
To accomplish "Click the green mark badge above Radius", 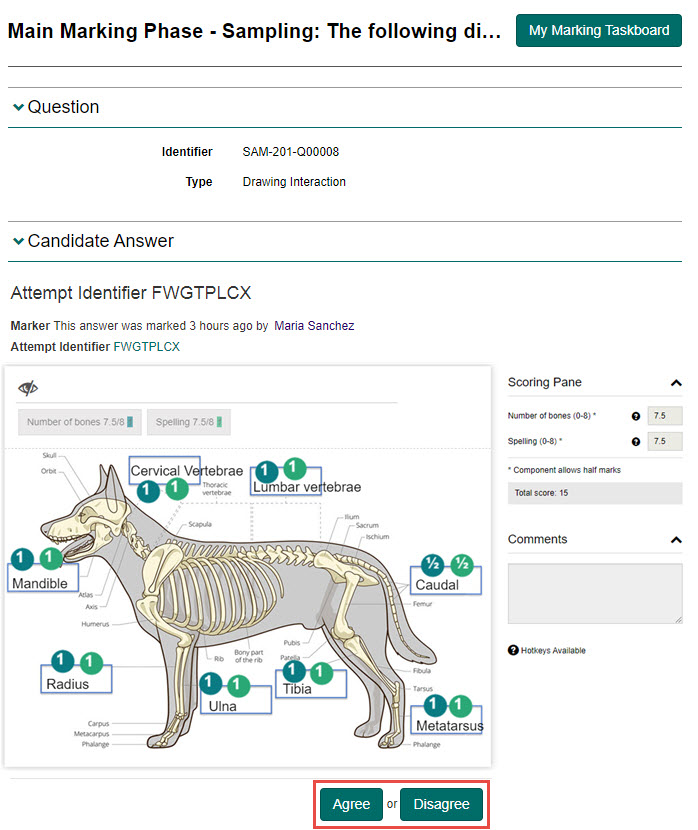I will pyautogui.click(x=91, y=661).
